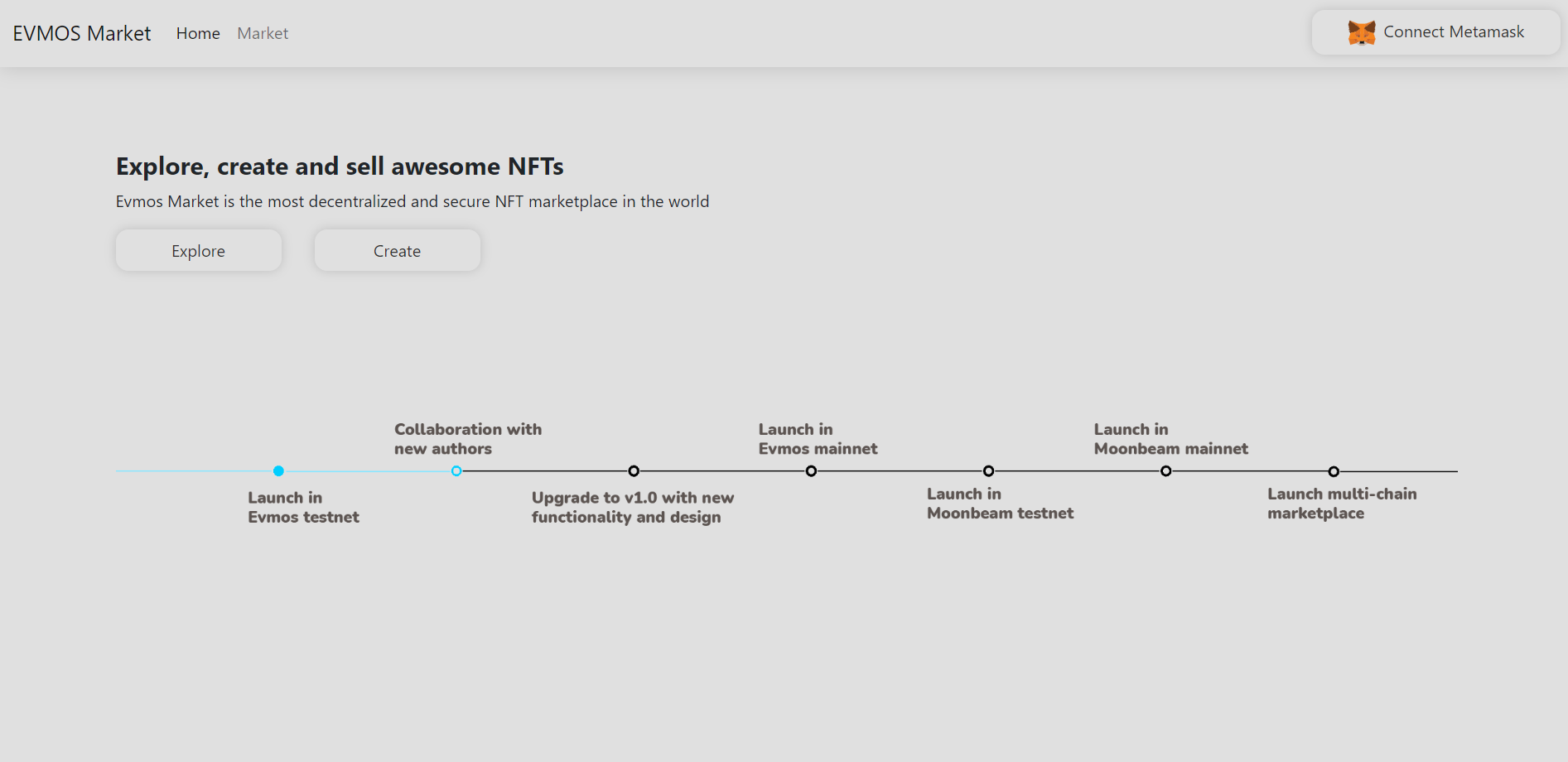Image resolution: width=1568 pixels, height=762 pixels.
Task: Click the "Launch in Moonbeam testnet" text
Action: [1000, 504]
